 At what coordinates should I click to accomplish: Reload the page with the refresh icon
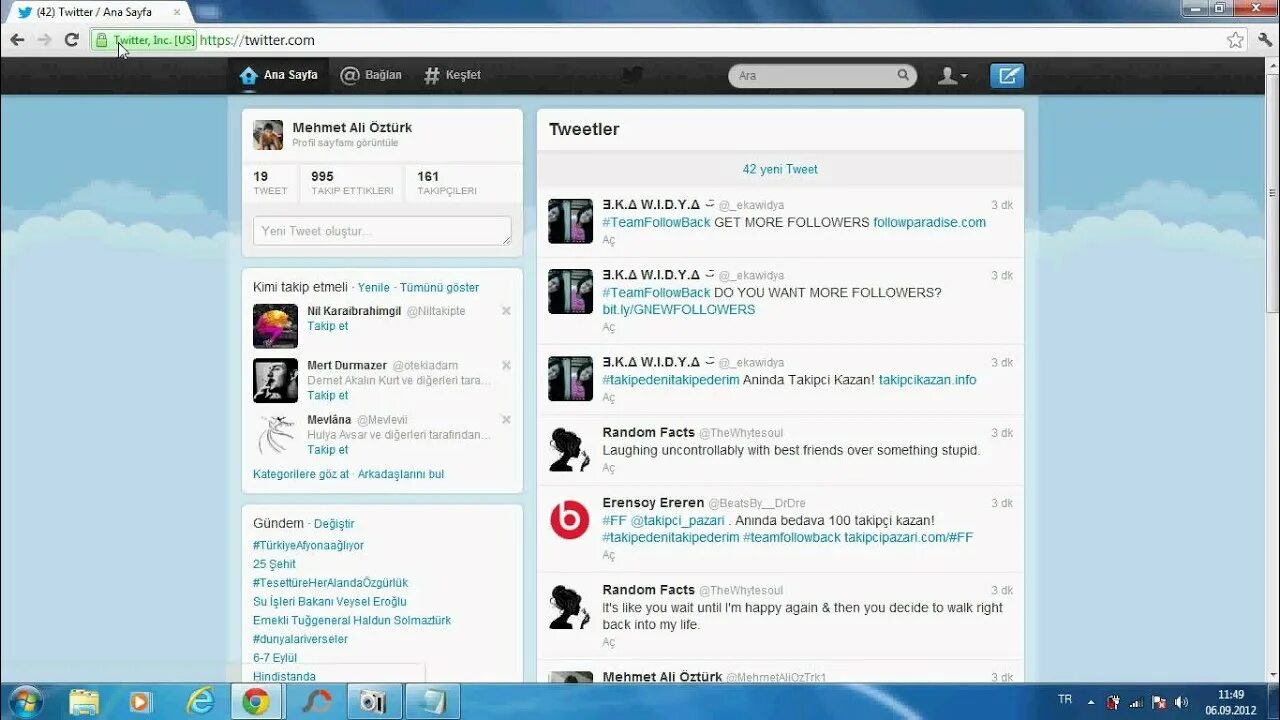(x=71, y=40)
